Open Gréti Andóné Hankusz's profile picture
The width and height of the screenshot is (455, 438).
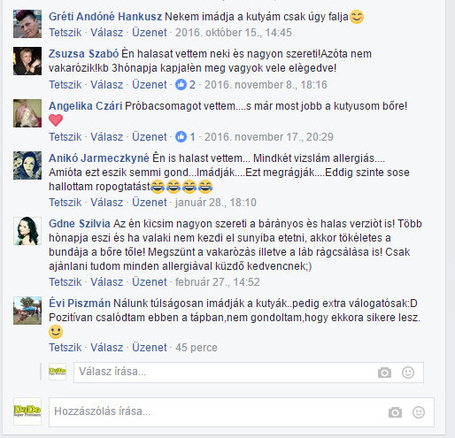coord(27,24)
